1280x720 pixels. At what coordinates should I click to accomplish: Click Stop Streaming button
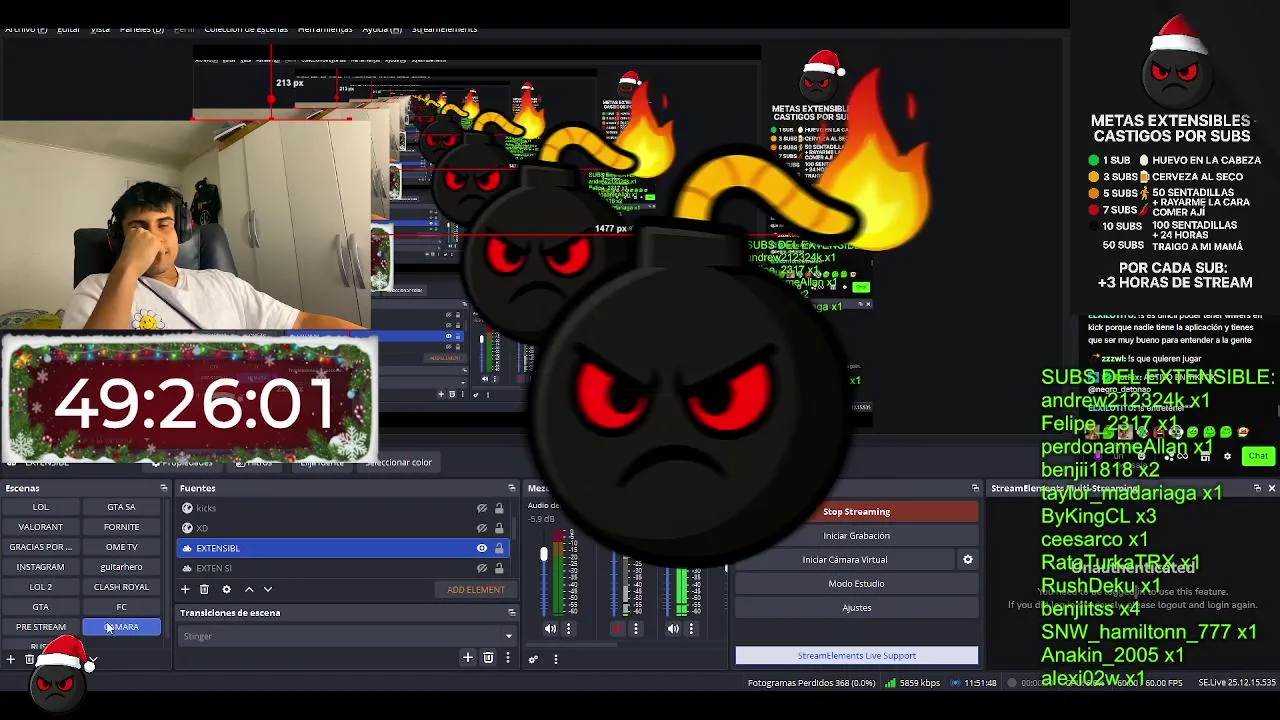pos(856,512)
